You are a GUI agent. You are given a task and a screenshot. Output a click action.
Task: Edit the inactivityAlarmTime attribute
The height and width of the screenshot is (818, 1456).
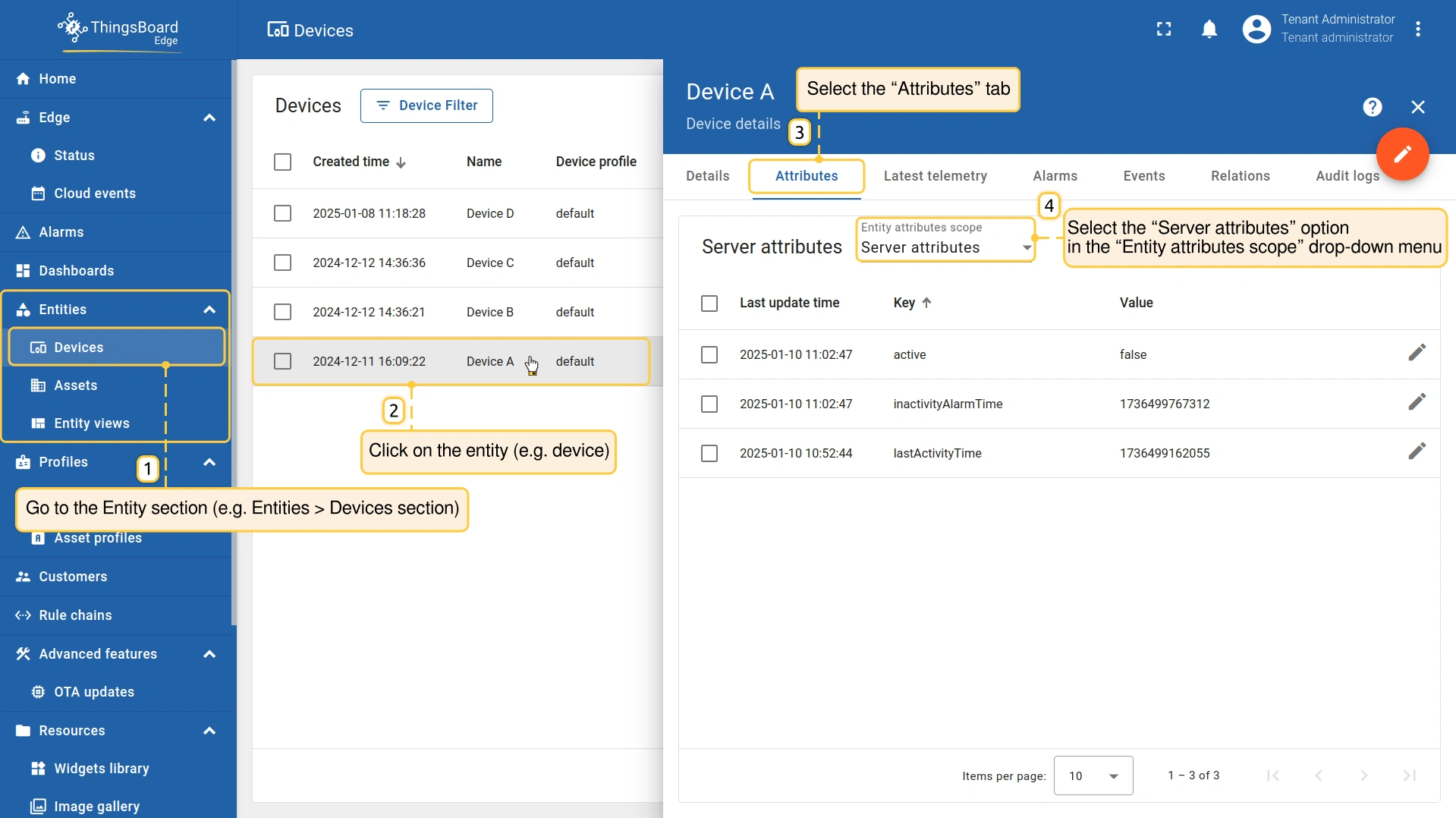(x=1417, y=402)
